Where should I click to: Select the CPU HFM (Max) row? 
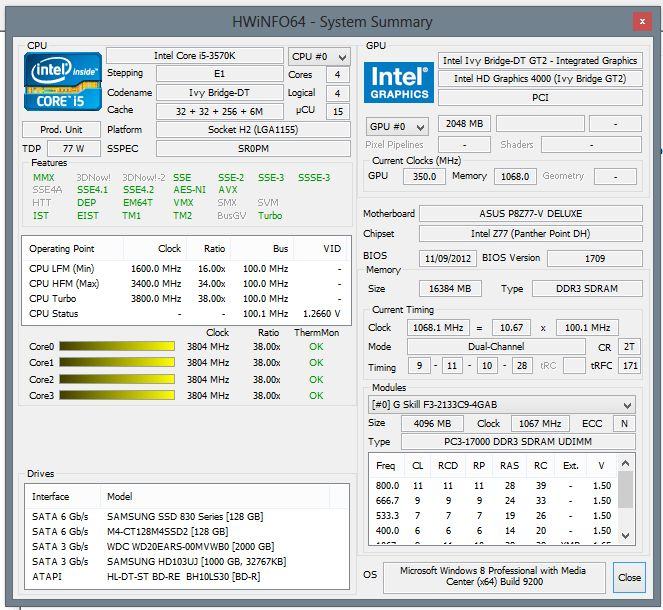coord(185,283)
